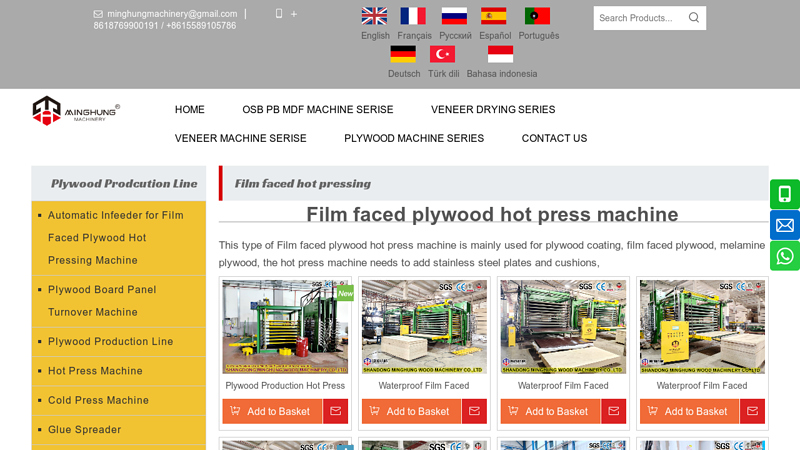Click the English language label
Viewport: 800px width, 450px height.
375,36
